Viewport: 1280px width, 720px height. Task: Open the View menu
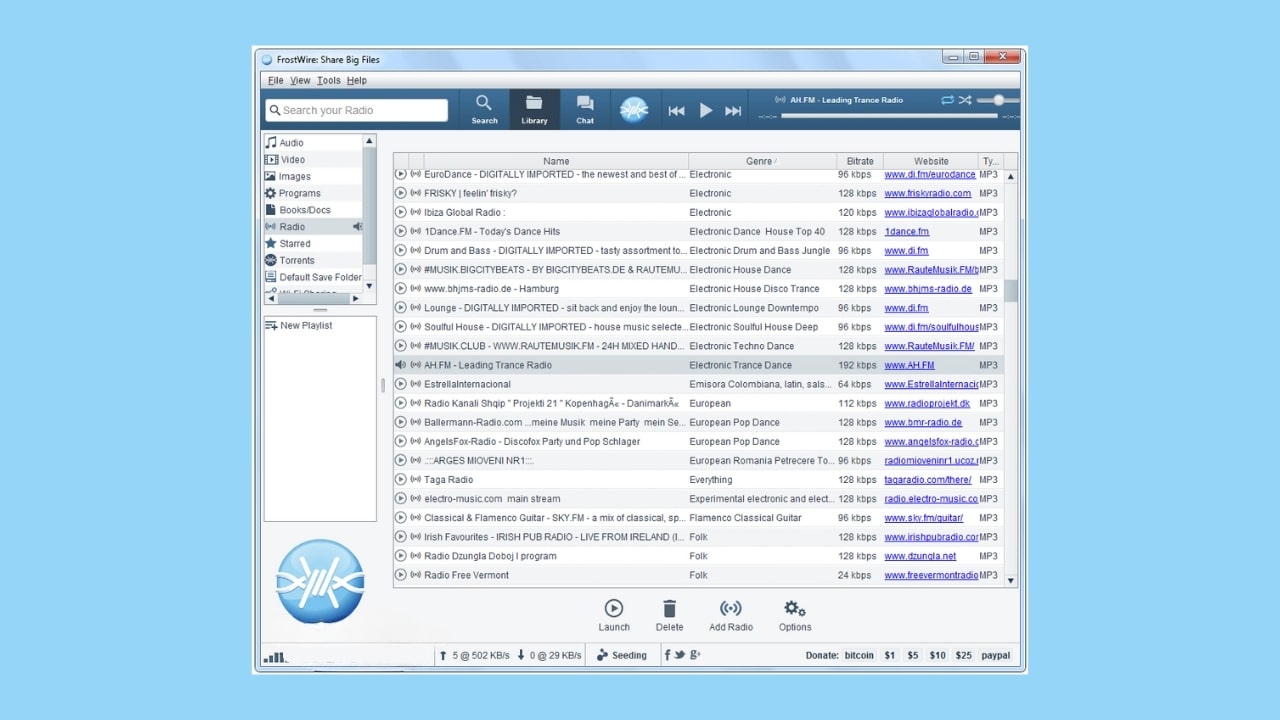pos(300,80)
